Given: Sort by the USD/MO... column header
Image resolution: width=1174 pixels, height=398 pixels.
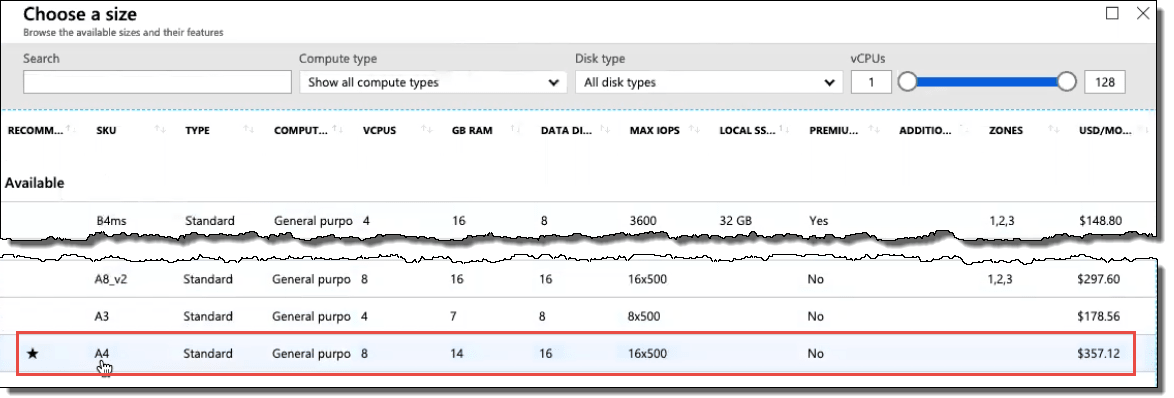Looking at the screenshot, I should pyautogui.click(x=1106, y=130).
